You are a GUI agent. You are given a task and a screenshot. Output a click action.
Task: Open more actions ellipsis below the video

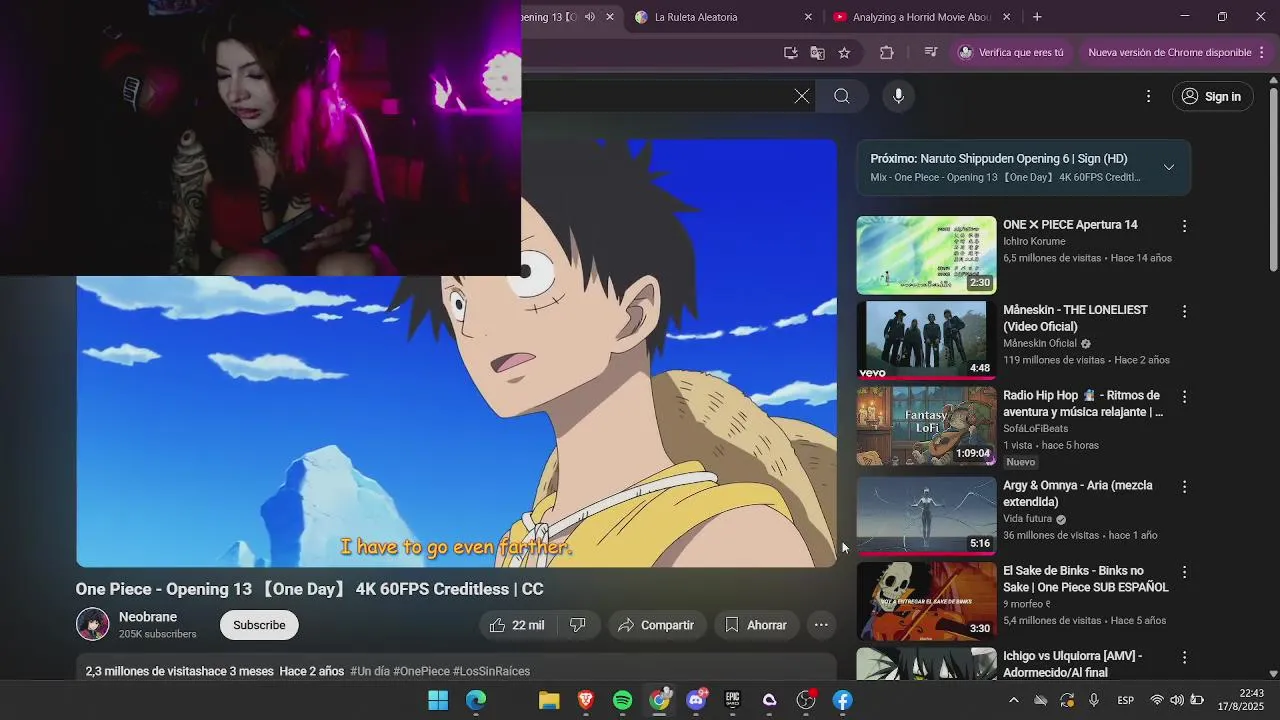(821, 625)
